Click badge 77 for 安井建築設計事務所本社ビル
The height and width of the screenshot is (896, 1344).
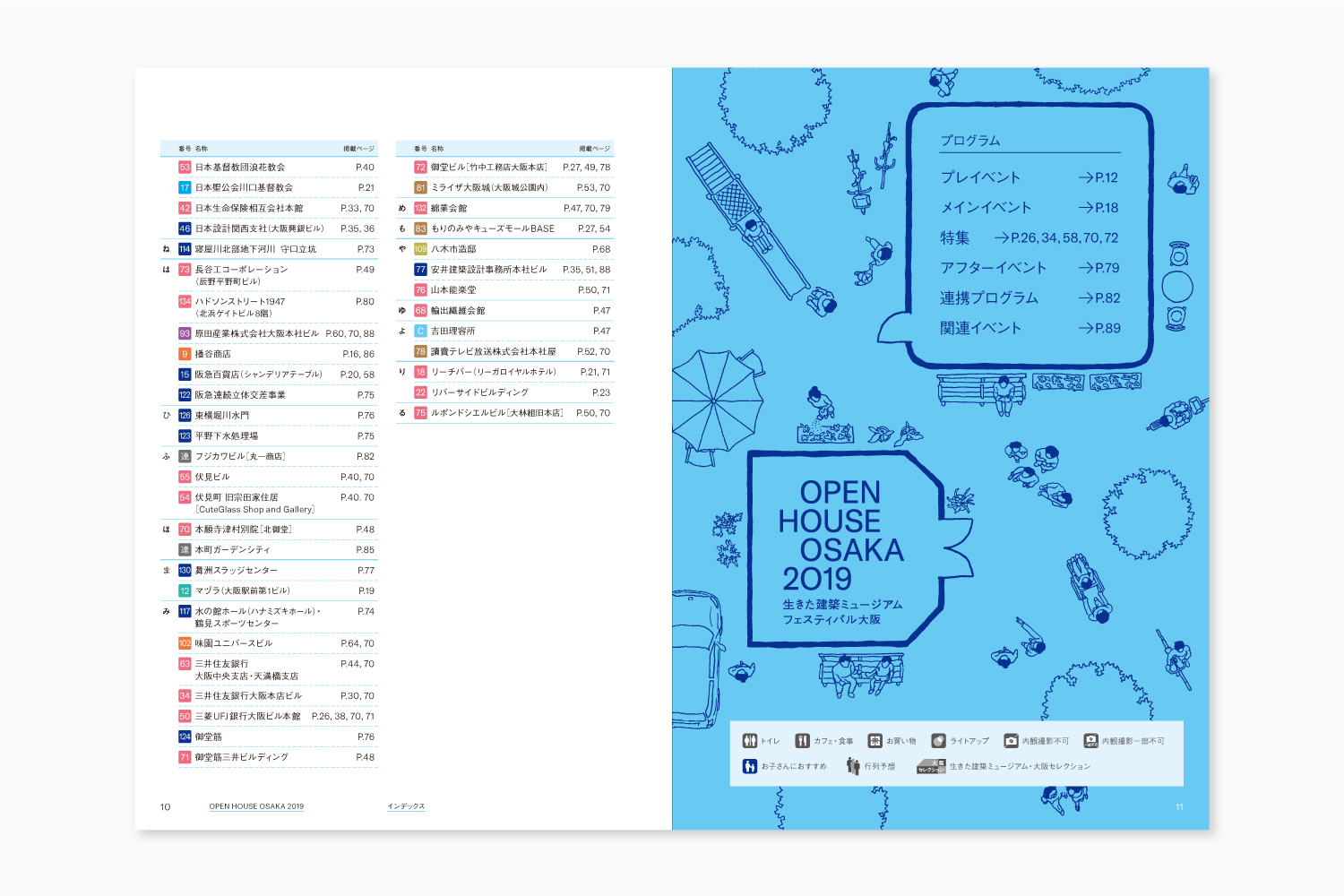click(420, 270)
